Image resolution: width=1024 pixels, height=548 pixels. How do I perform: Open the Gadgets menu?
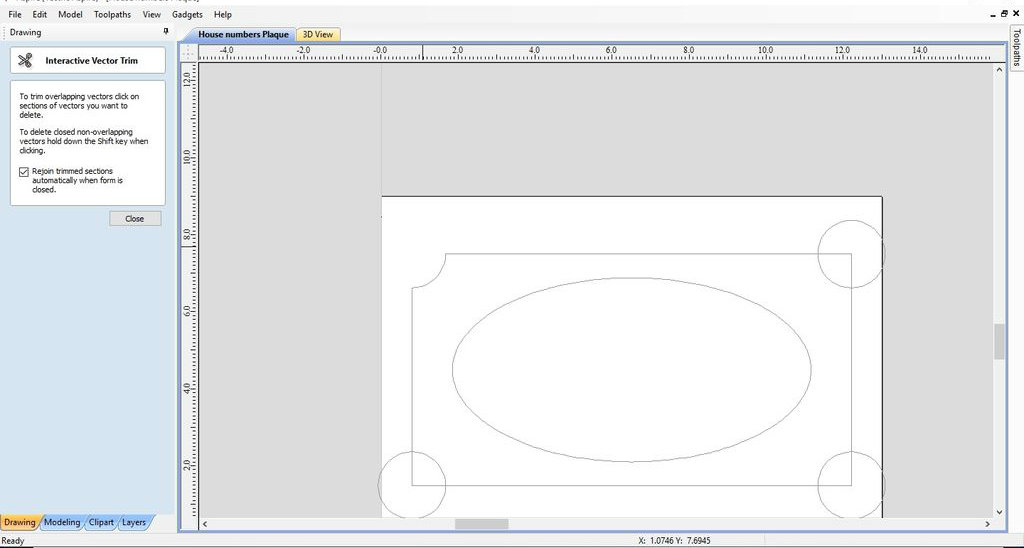coord(187,14)
